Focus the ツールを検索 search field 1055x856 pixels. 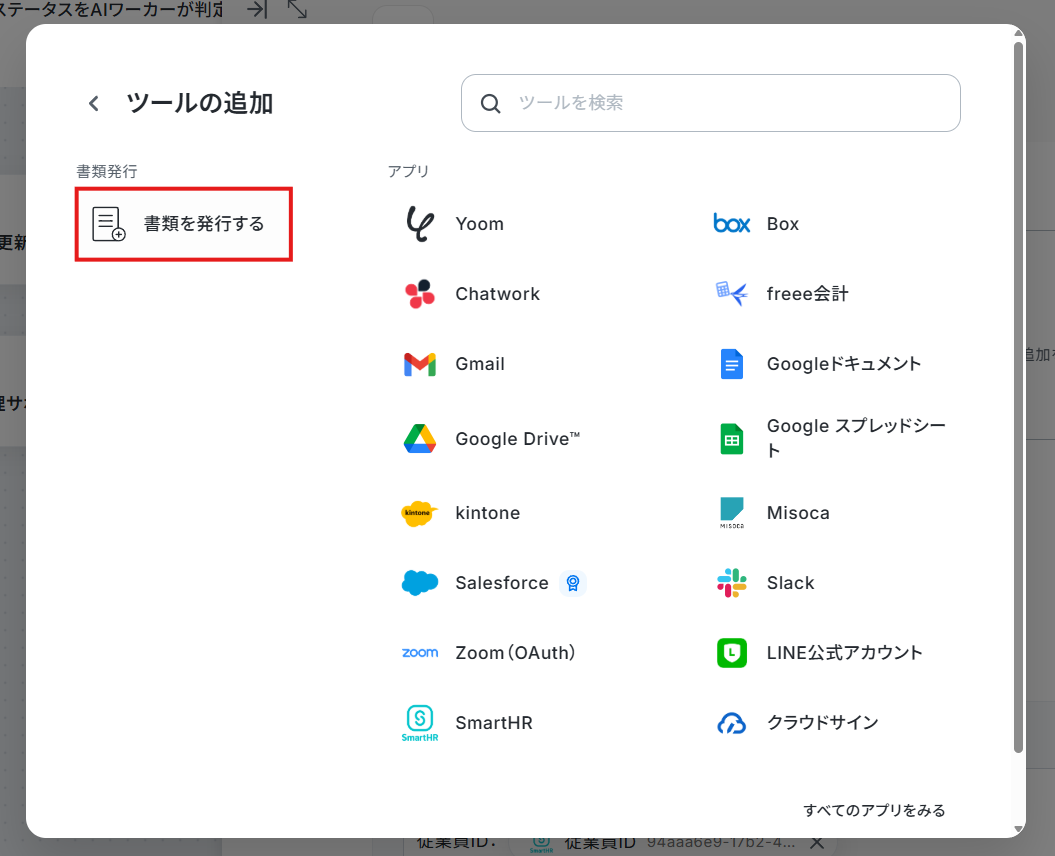click(x=711, y=103)
